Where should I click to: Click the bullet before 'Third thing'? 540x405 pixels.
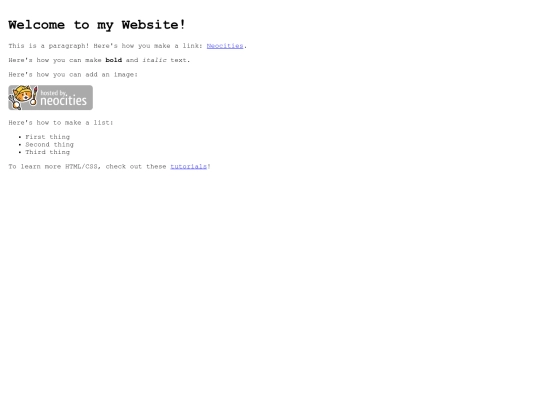[x=20, y=152]
